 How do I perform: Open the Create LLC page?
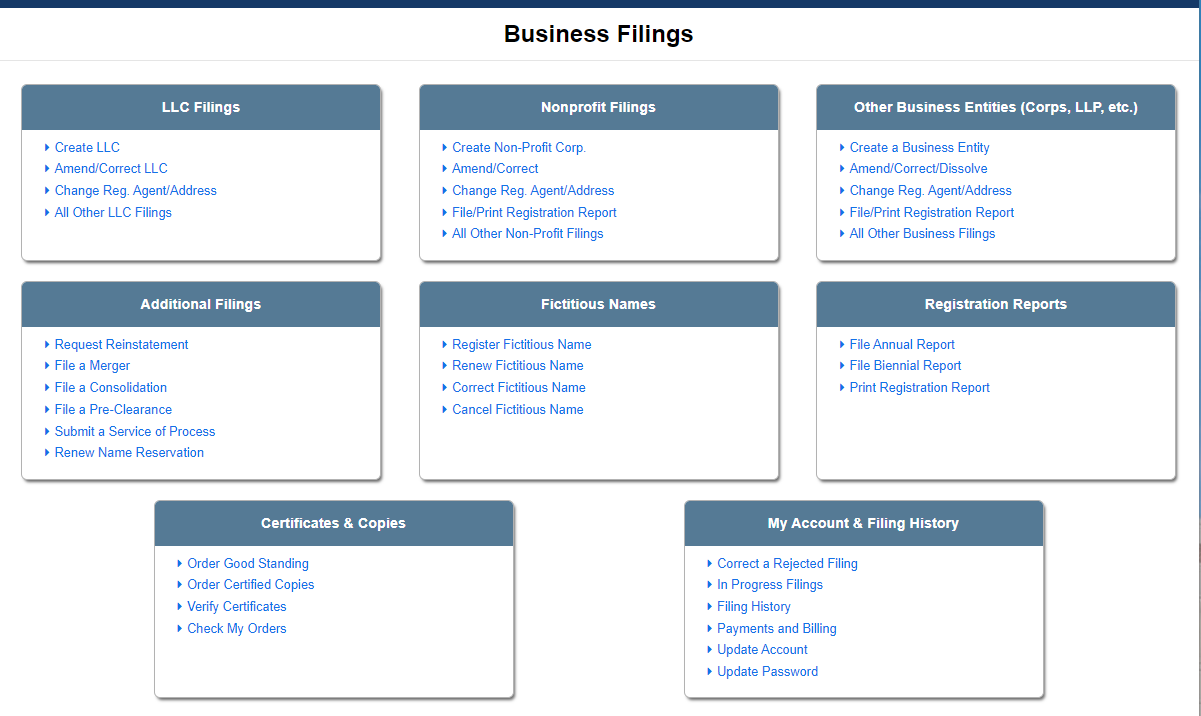click(87, 147)
